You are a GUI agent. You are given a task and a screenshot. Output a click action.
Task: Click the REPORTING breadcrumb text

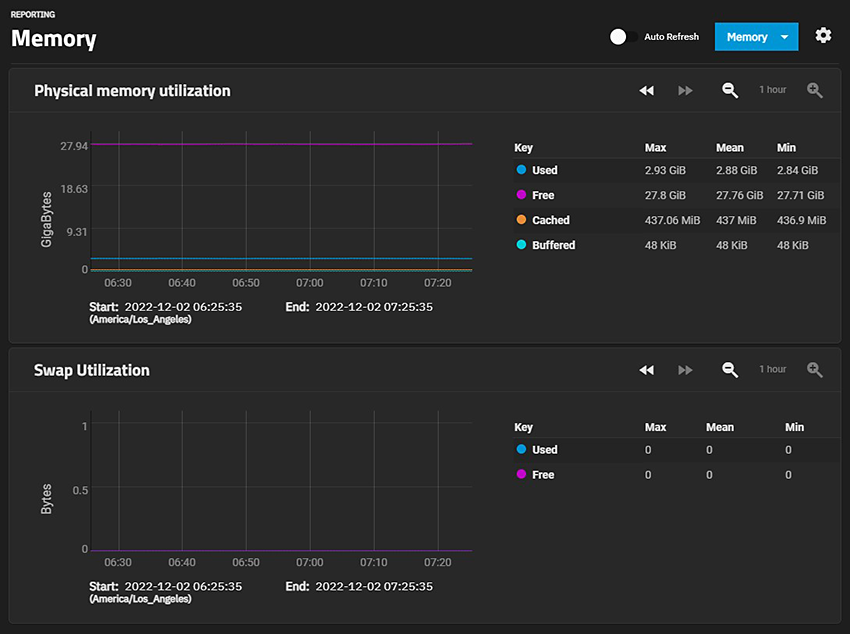pyautogui.click(x=33, y=15)
